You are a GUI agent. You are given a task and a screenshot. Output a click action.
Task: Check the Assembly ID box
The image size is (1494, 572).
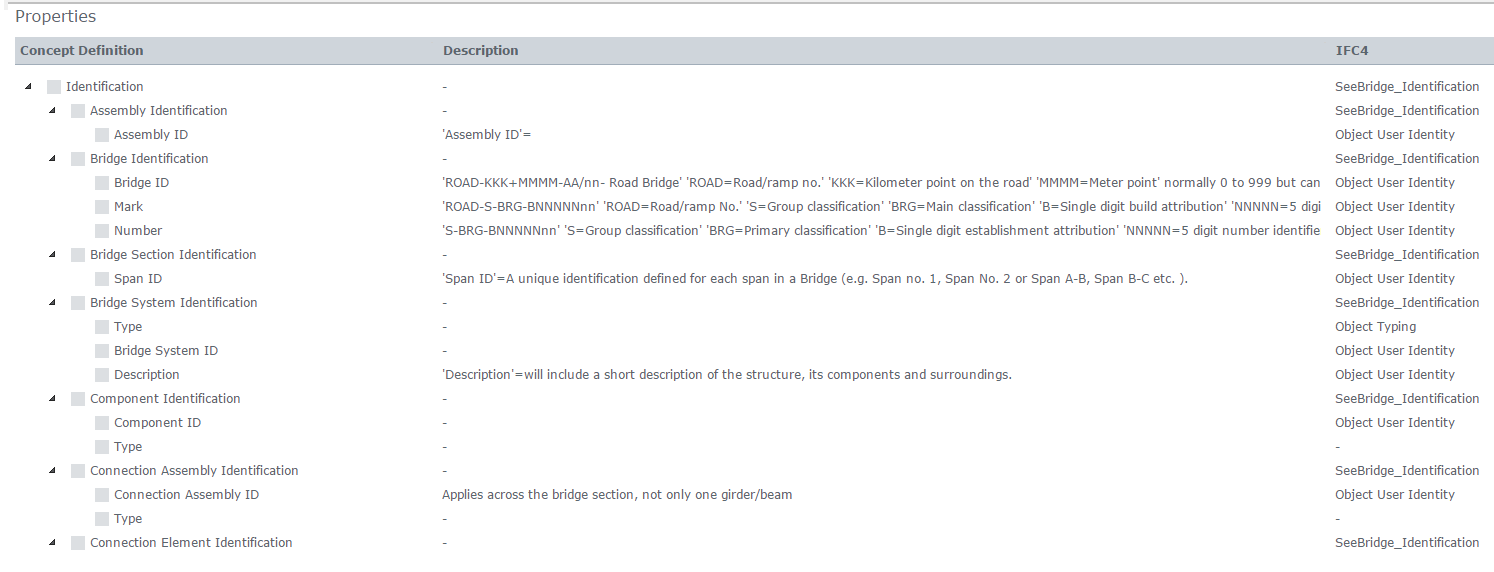[x=102, y=135]
